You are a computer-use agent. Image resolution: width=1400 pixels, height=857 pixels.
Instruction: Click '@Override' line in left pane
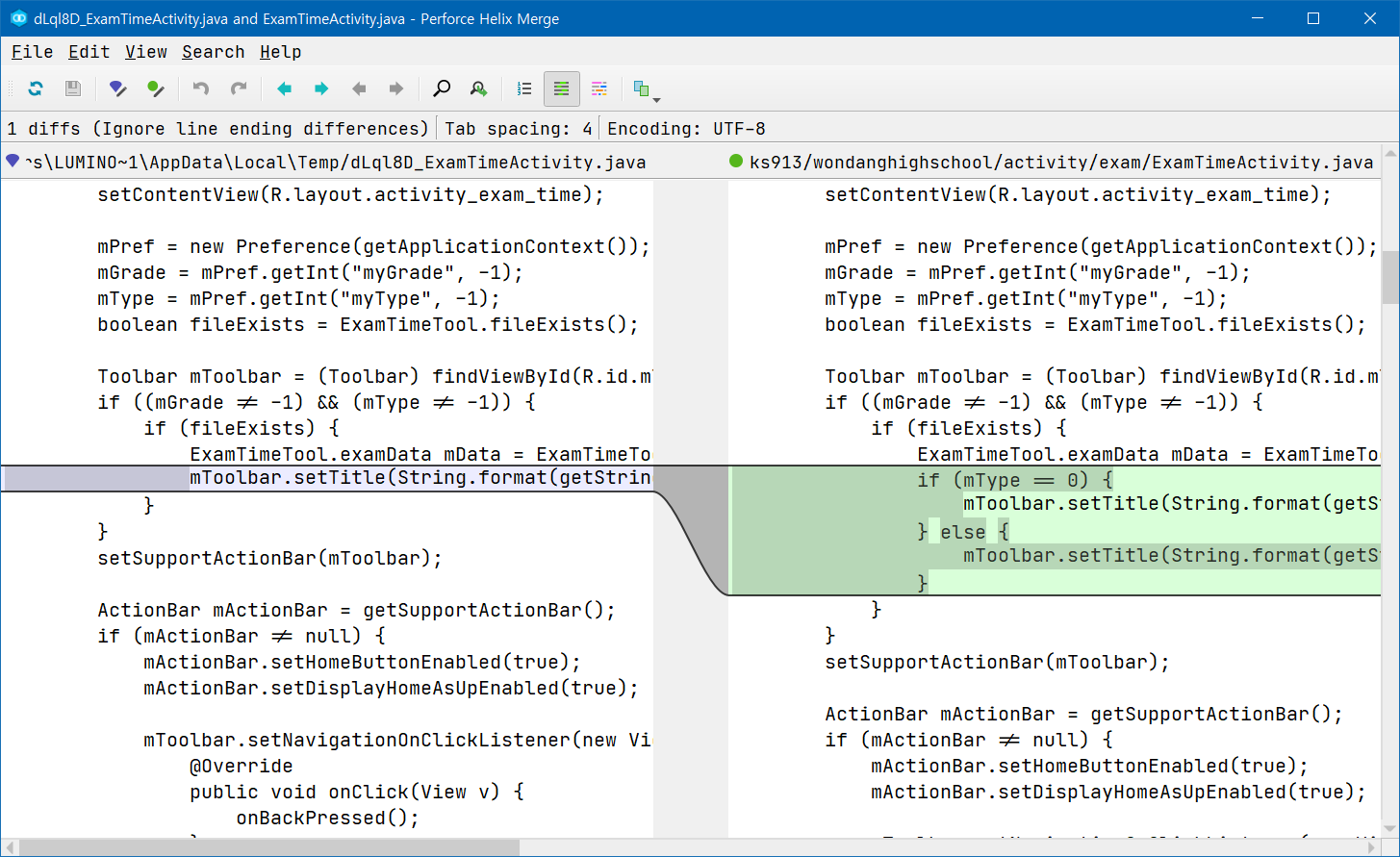coord(242,766)
